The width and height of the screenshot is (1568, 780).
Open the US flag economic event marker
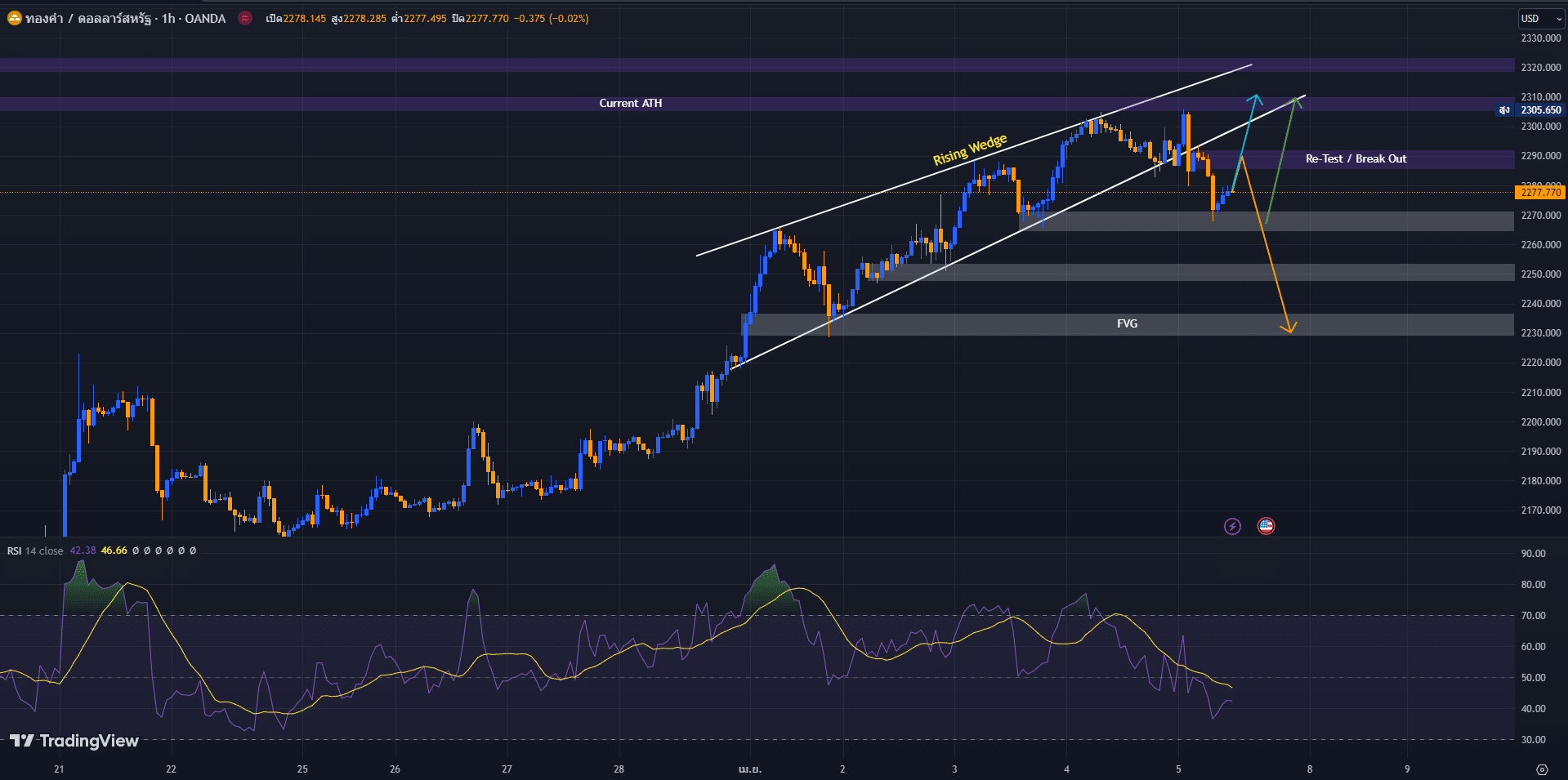pos(1266,526)
